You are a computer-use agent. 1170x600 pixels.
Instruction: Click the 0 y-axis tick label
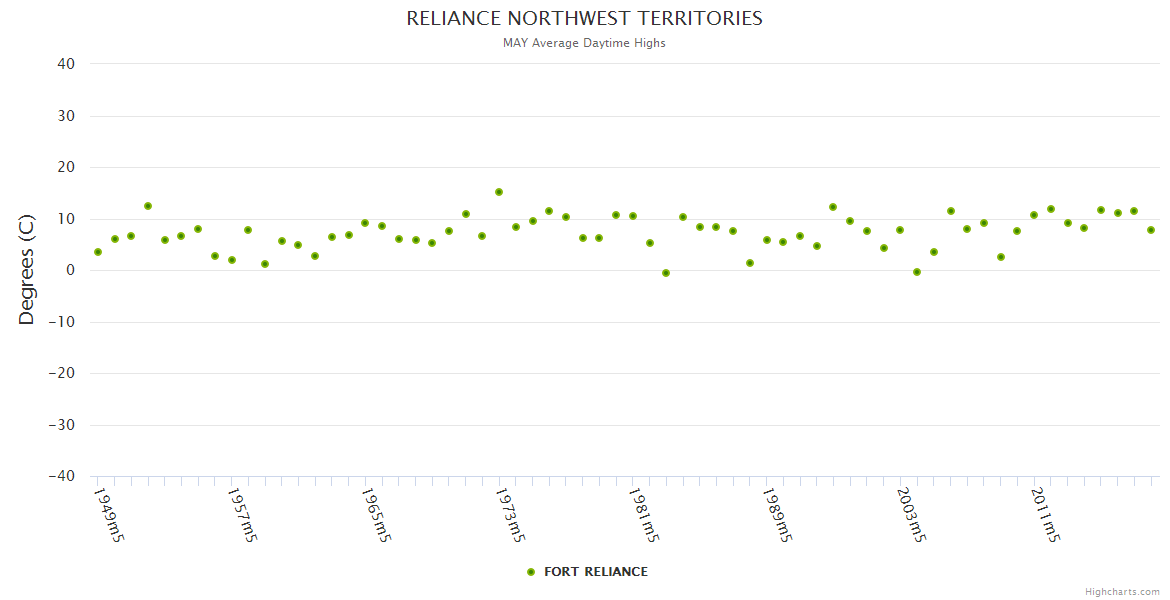71,270
